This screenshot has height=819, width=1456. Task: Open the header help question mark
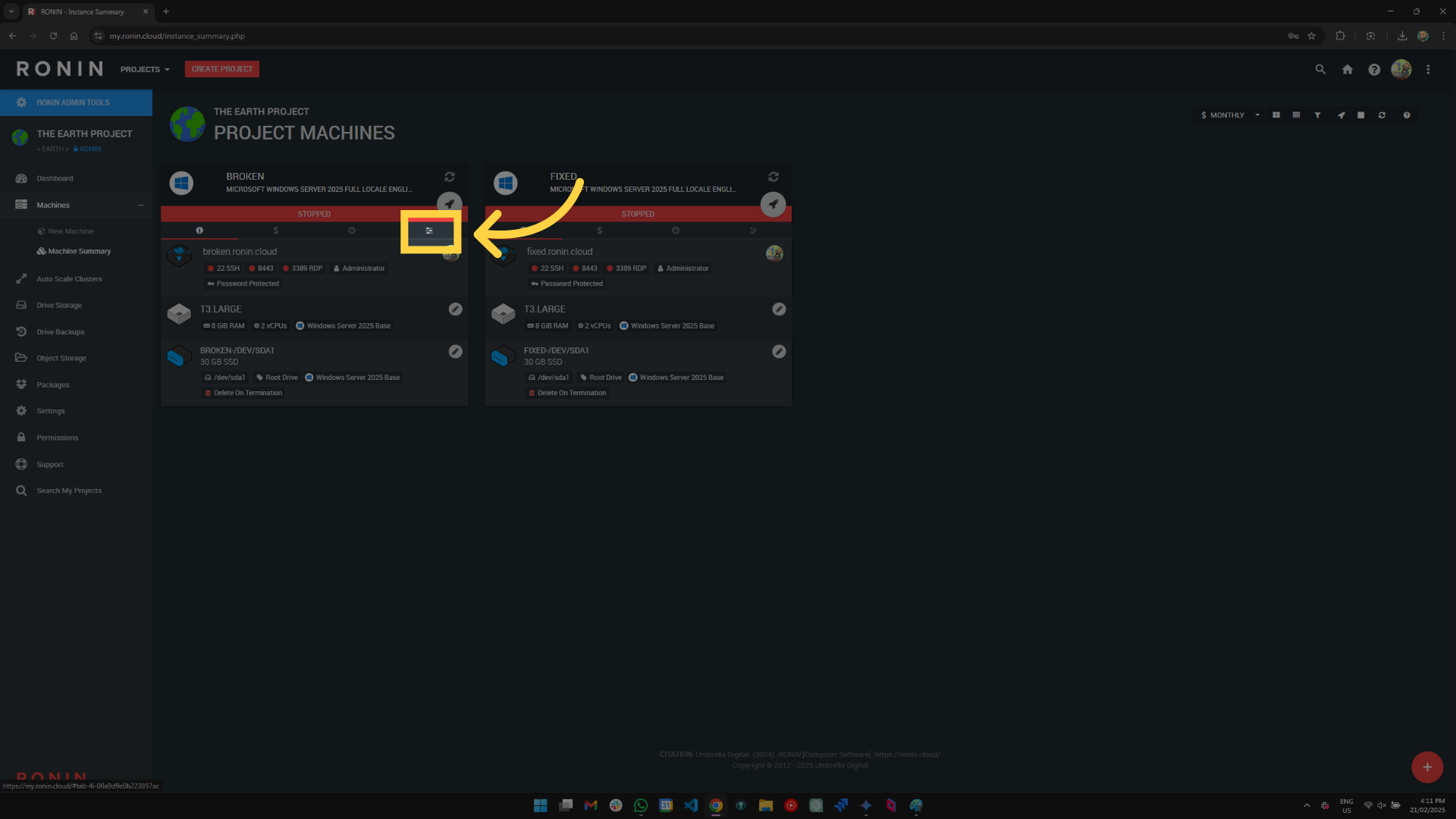pos(1374,69)
